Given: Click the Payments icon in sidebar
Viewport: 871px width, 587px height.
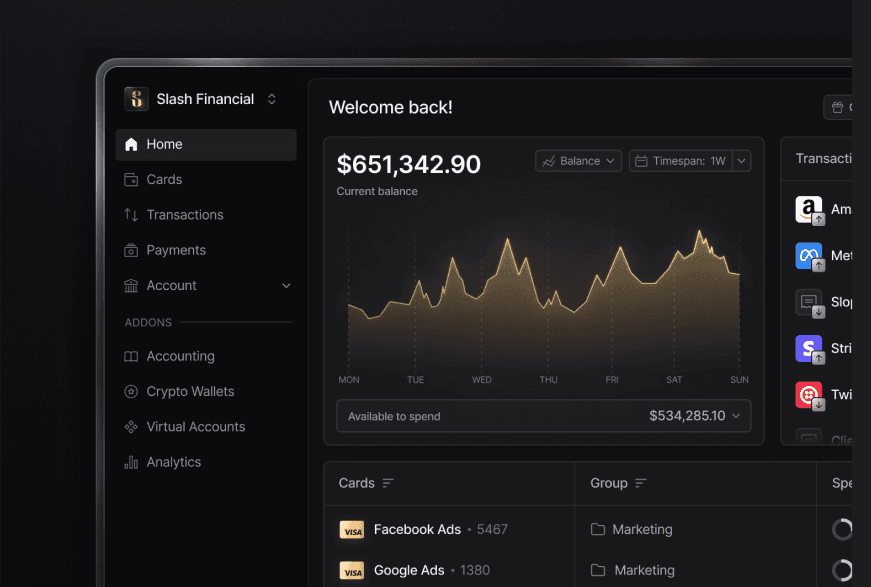Looking at the screenshot, I should 131,250.
